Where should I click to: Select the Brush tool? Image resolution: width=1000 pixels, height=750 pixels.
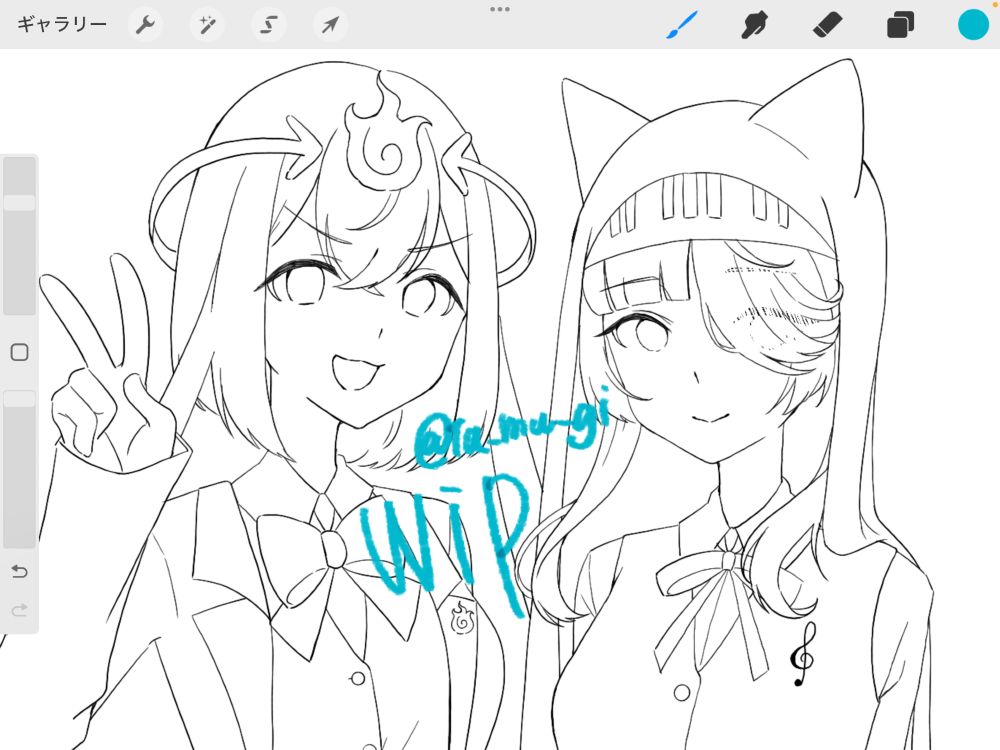682,26
